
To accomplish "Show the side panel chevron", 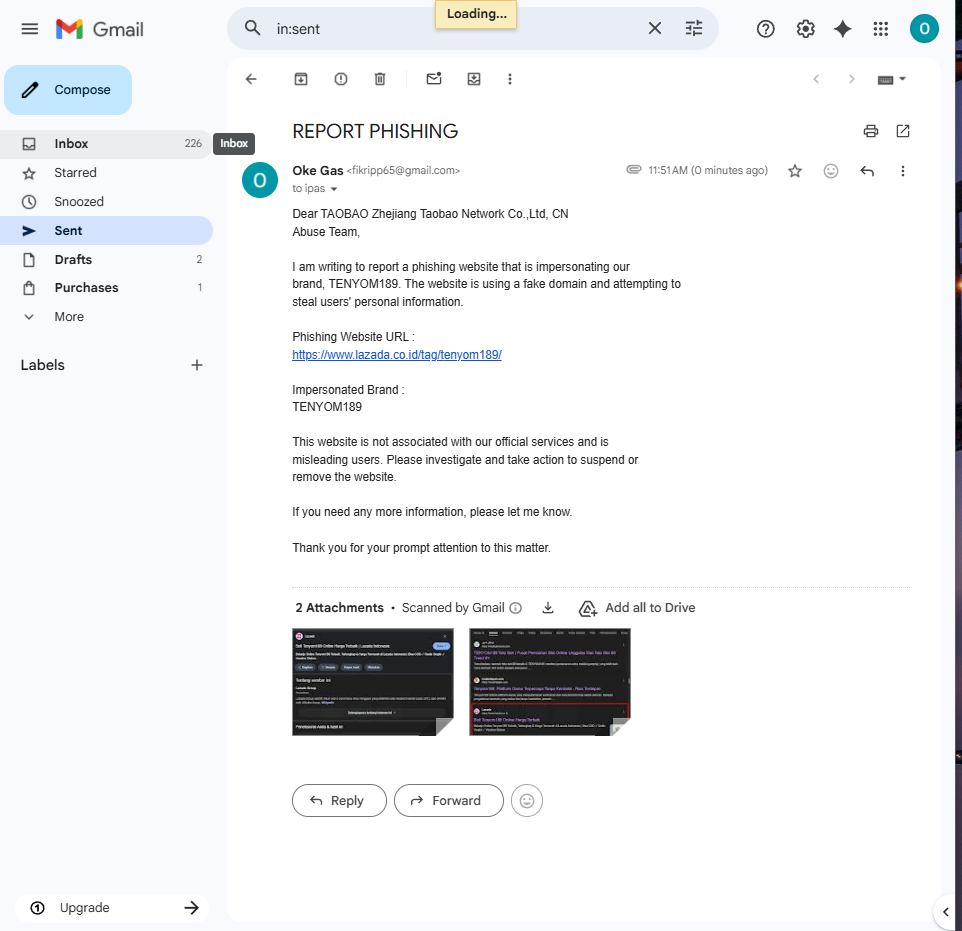I will tap(945, 911).
